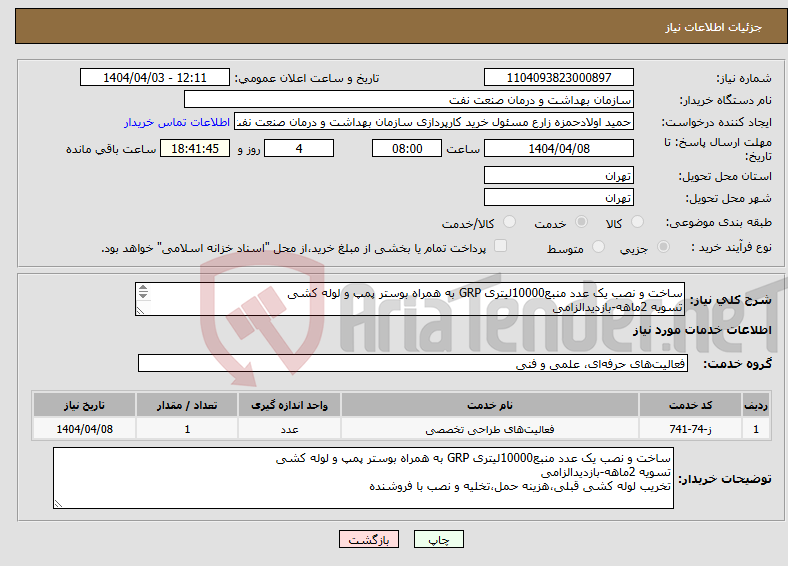Click the announcement date field 1404/04/03 - 12:11
The height and width of the screenshot is (566, 788).
[x=155, y=77]
